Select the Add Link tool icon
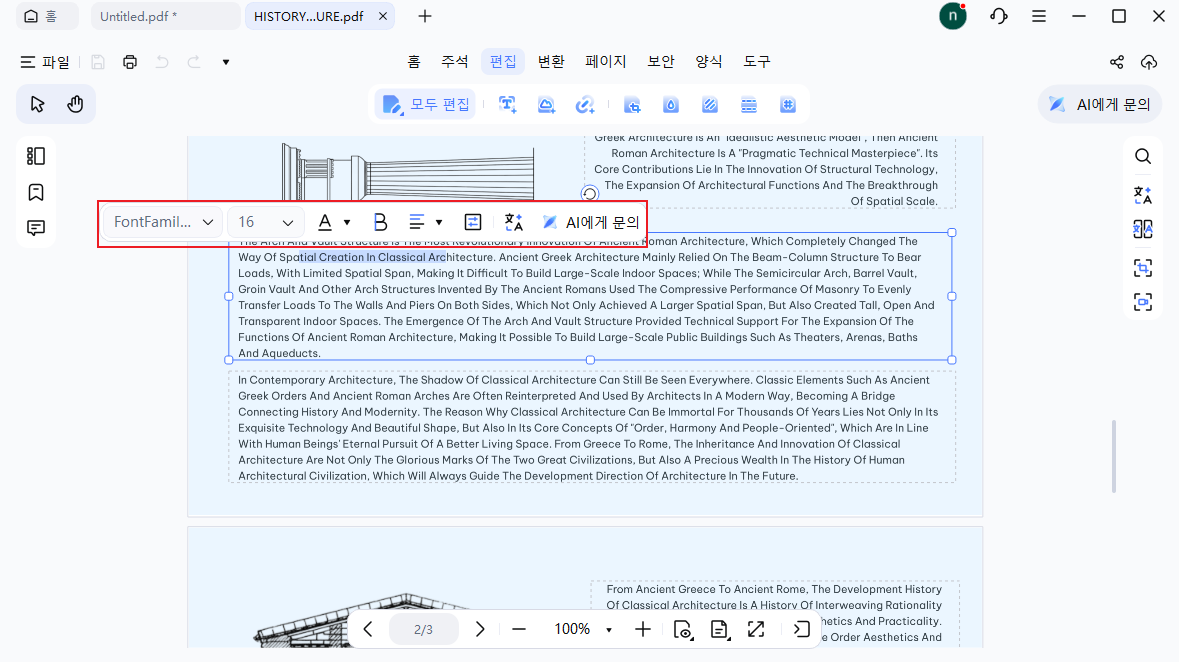The height and width of the screenshot is (662, 1179). pos(585,105)
